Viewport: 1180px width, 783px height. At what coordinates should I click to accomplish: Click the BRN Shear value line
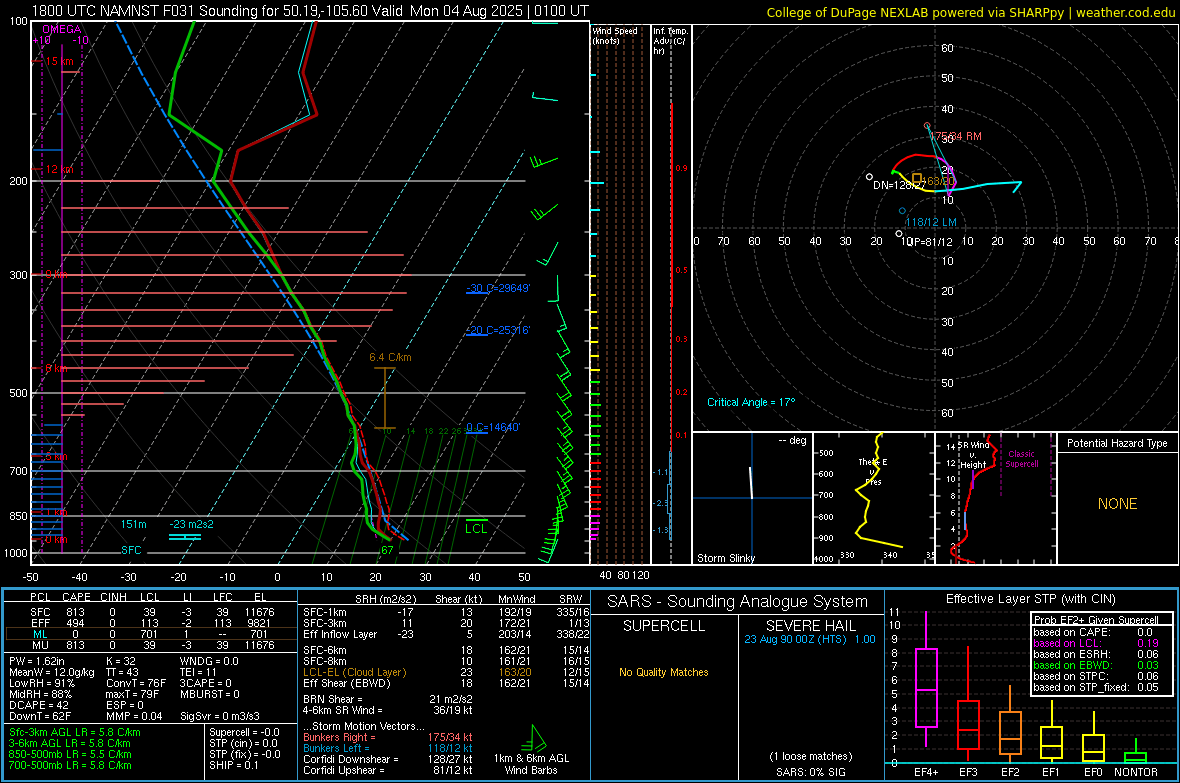388,699
